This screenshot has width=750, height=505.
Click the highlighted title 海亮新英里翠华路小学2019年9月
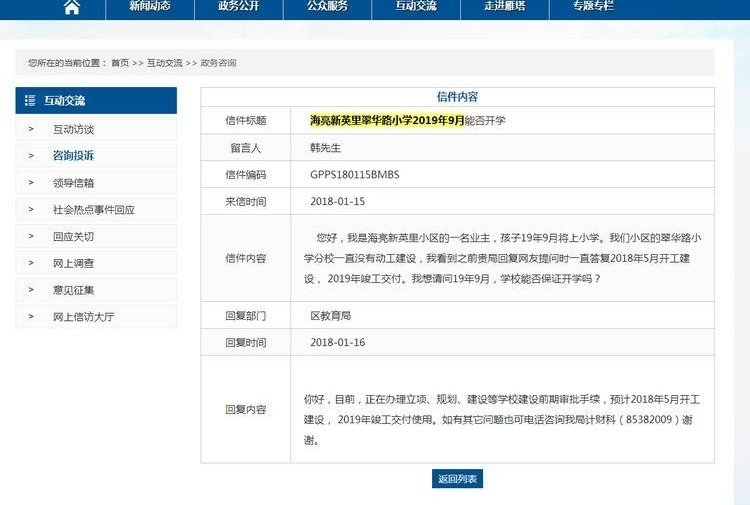tap(387, 121)
